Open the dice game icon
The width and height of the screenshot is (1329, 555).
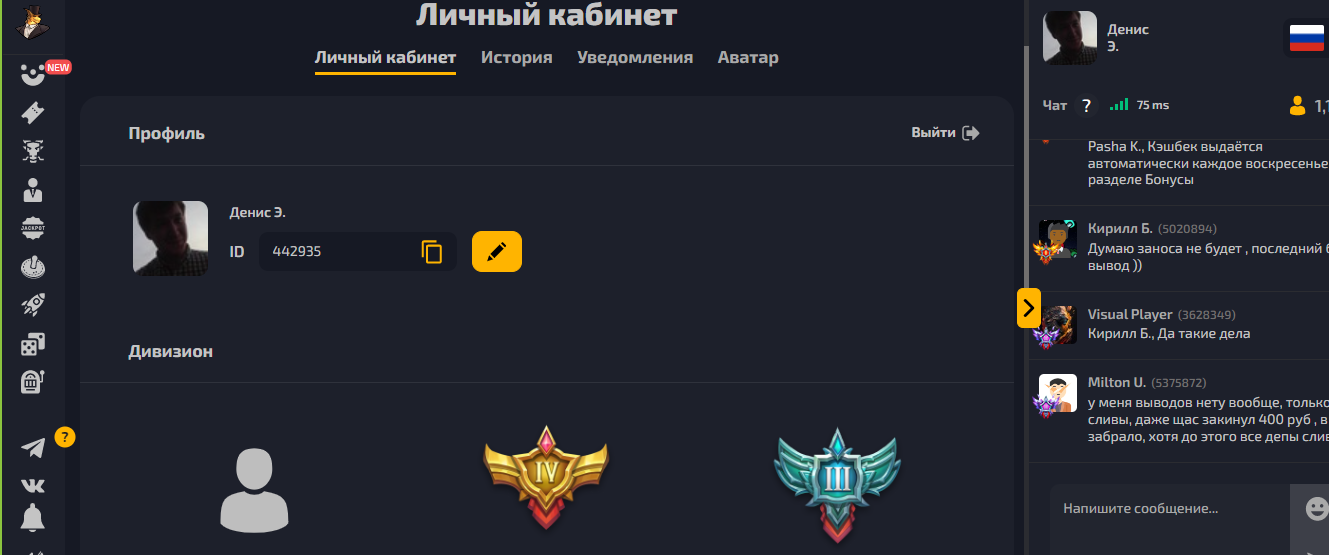33,345
